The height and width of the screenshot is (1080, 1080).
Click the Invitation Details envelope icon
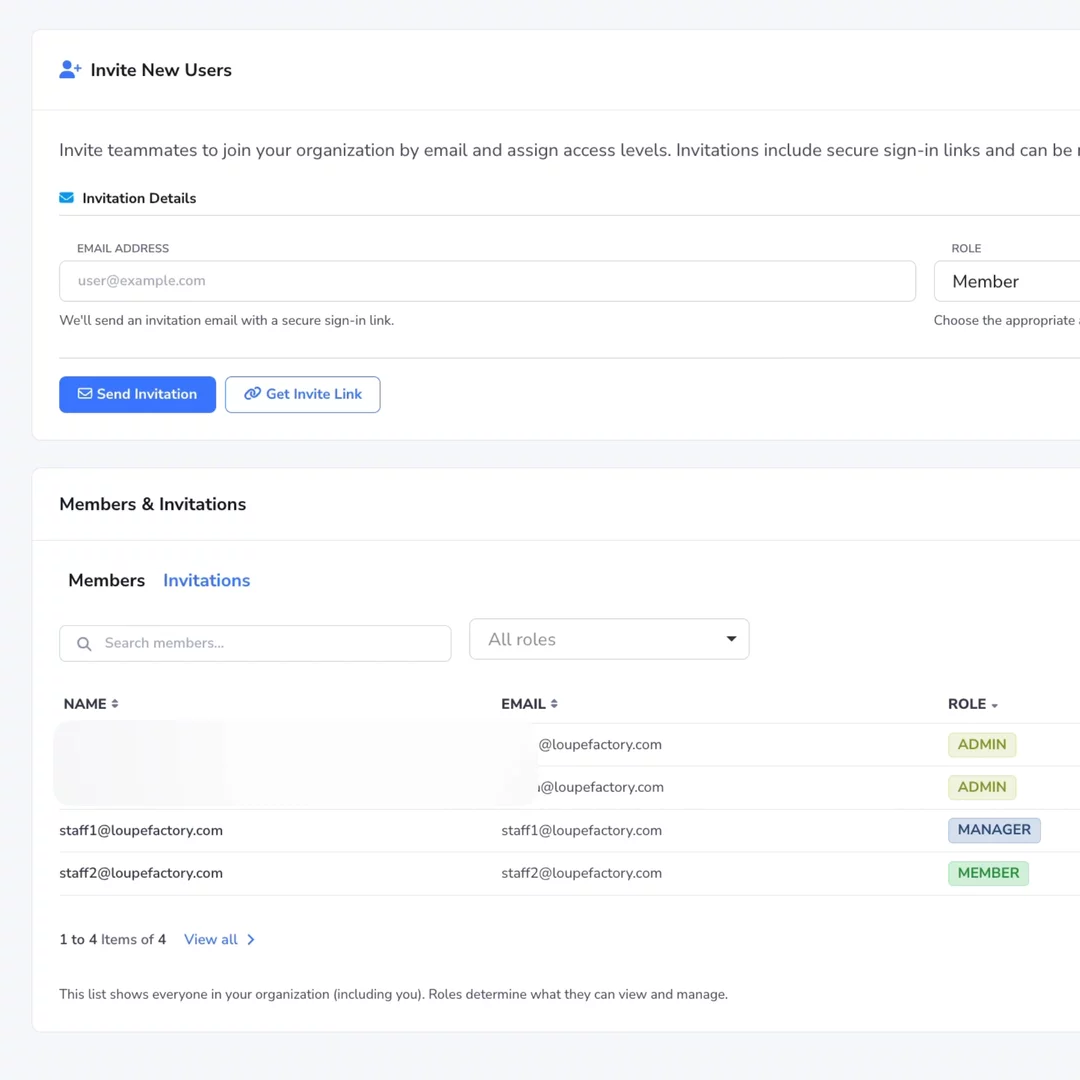click(x=66, y=198)
